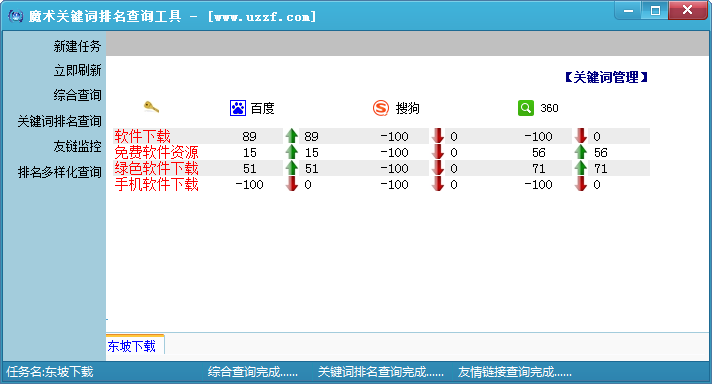Open the 【关键词管理】 link
Viewport: 712px width, 384px height.
[606, 78]
